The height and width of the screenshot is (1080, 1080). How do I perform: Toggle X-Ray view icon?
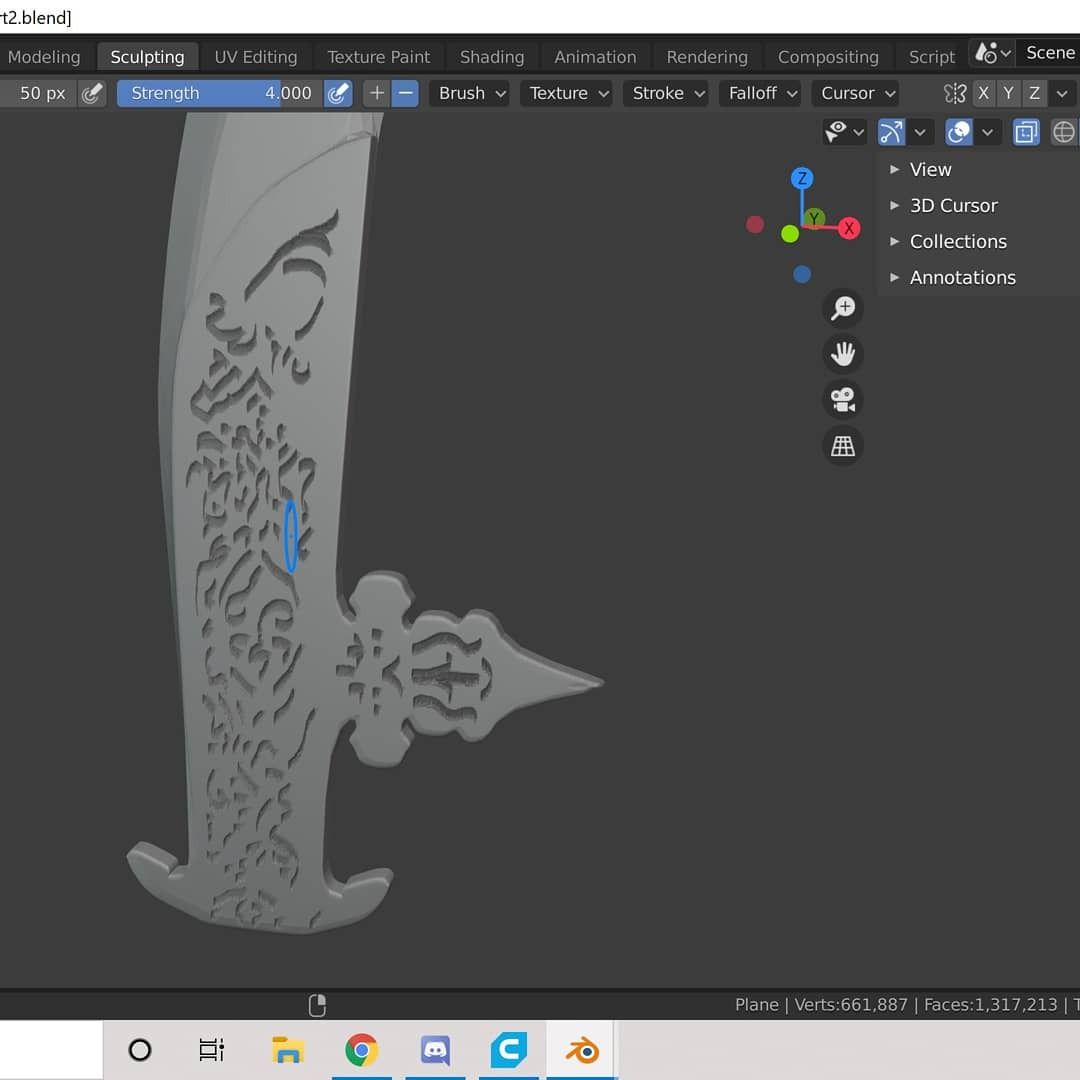(x=1026, y=132)
